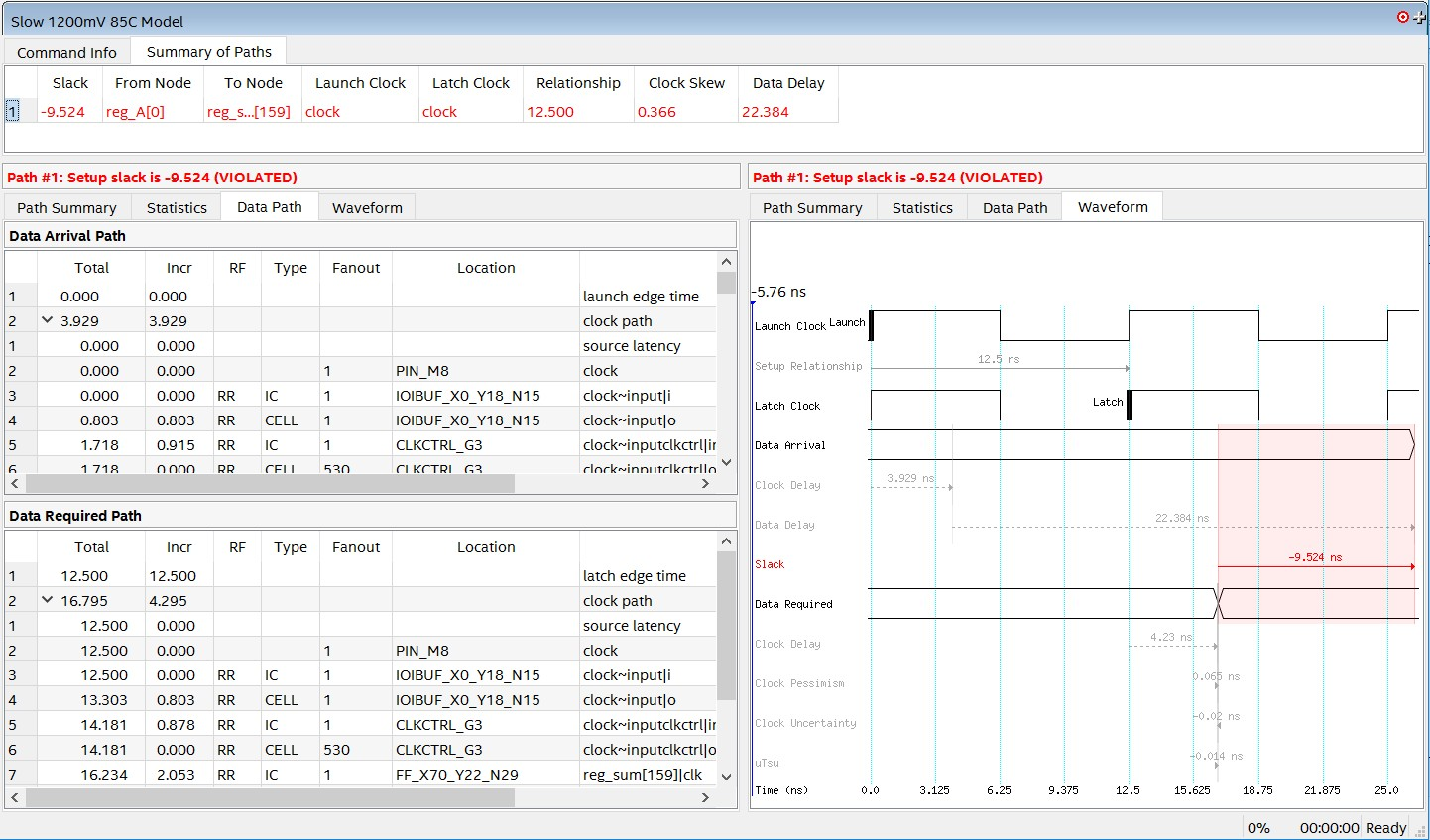Click the 00:00:00 elapsed time readout
The image size is (1430, 840).
click(x=1329, y=827)
